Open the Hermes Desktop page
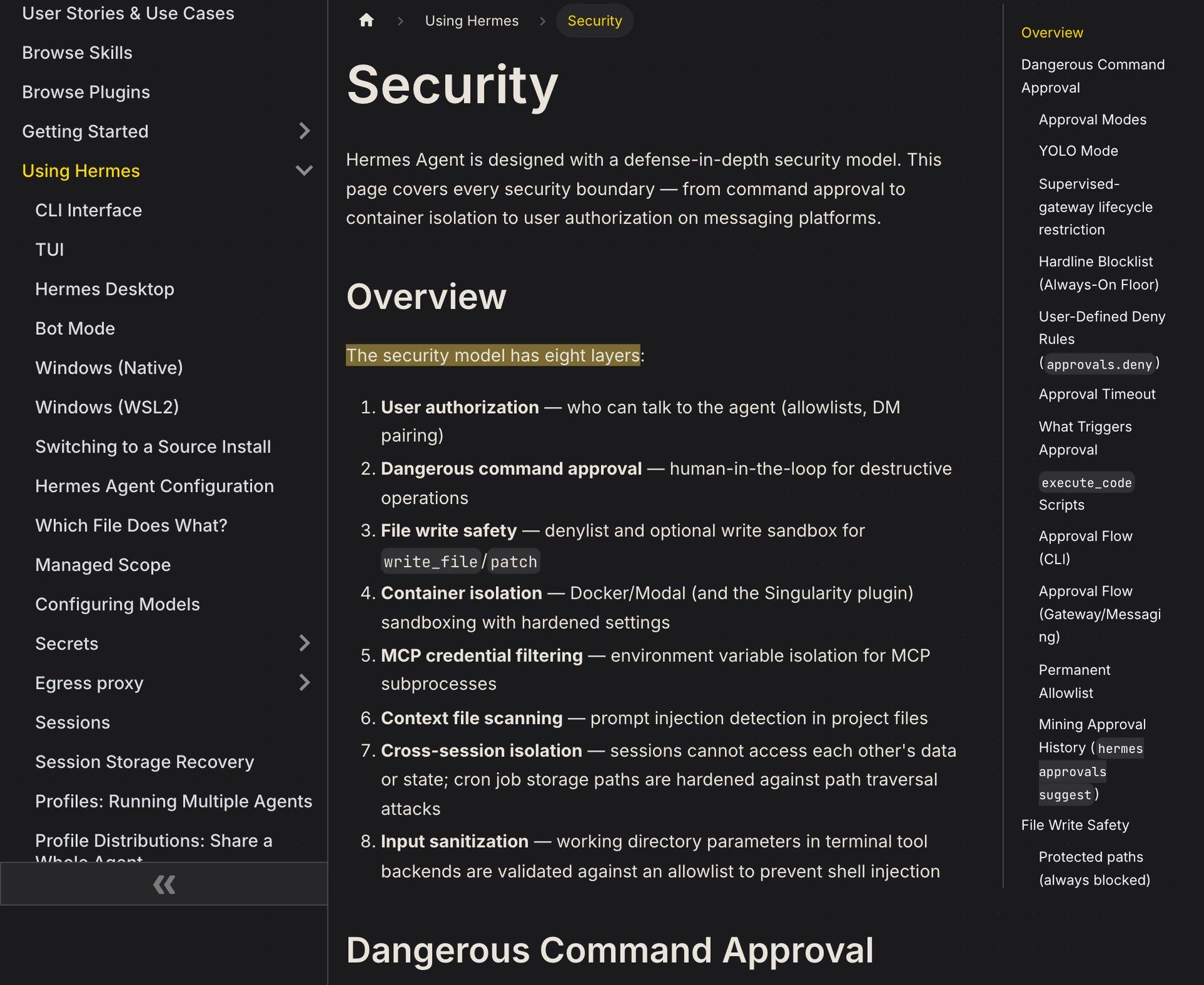This screenshot has width=1204, height=985. tap(105, 289)
